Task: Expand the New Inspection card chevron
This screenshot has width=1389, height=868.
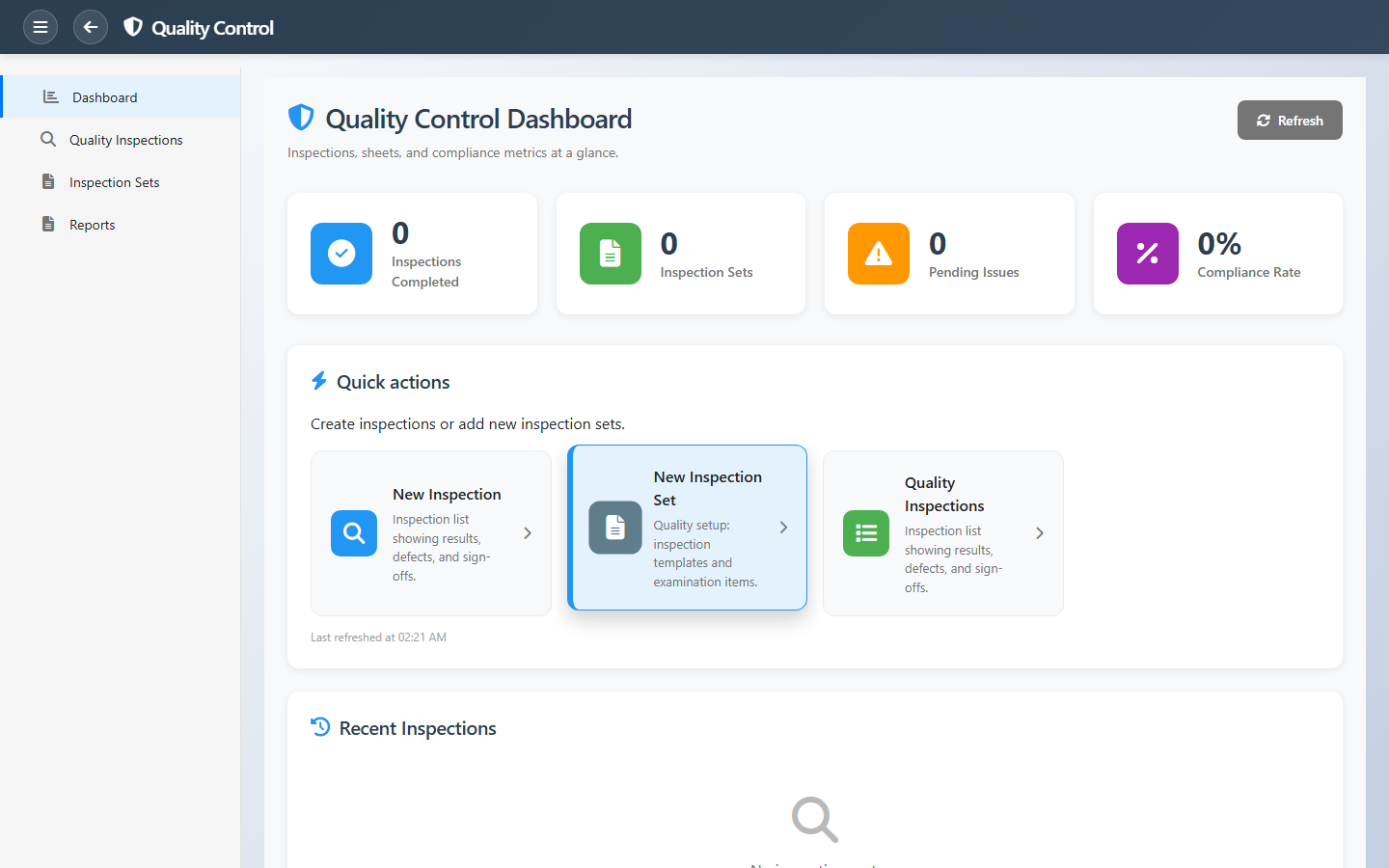Action: (528, 533)
